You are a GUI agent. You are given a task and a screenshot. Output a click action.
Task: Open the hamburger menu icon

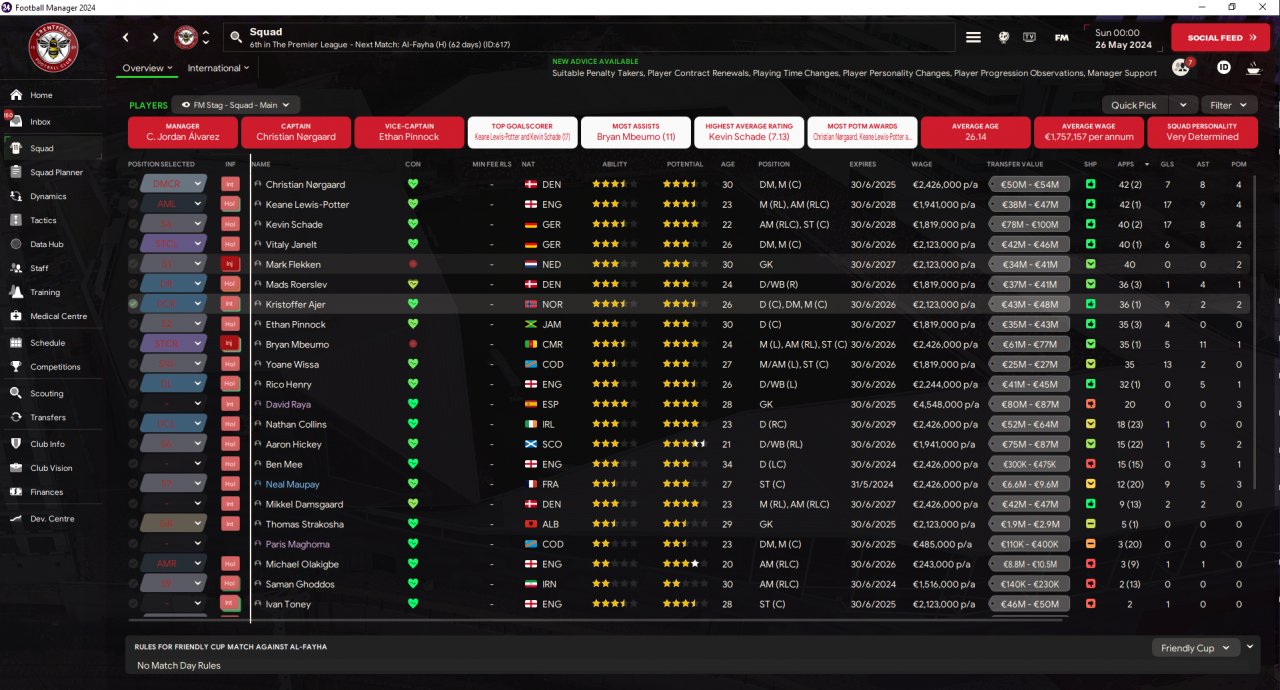[x=973, y=38]
